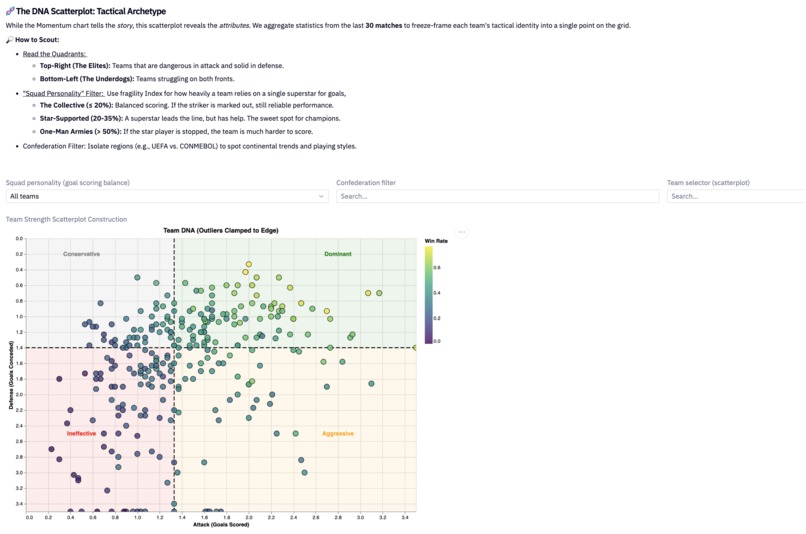
Task: Select the Aggressive quadrant label
Action: click(338, 434)
